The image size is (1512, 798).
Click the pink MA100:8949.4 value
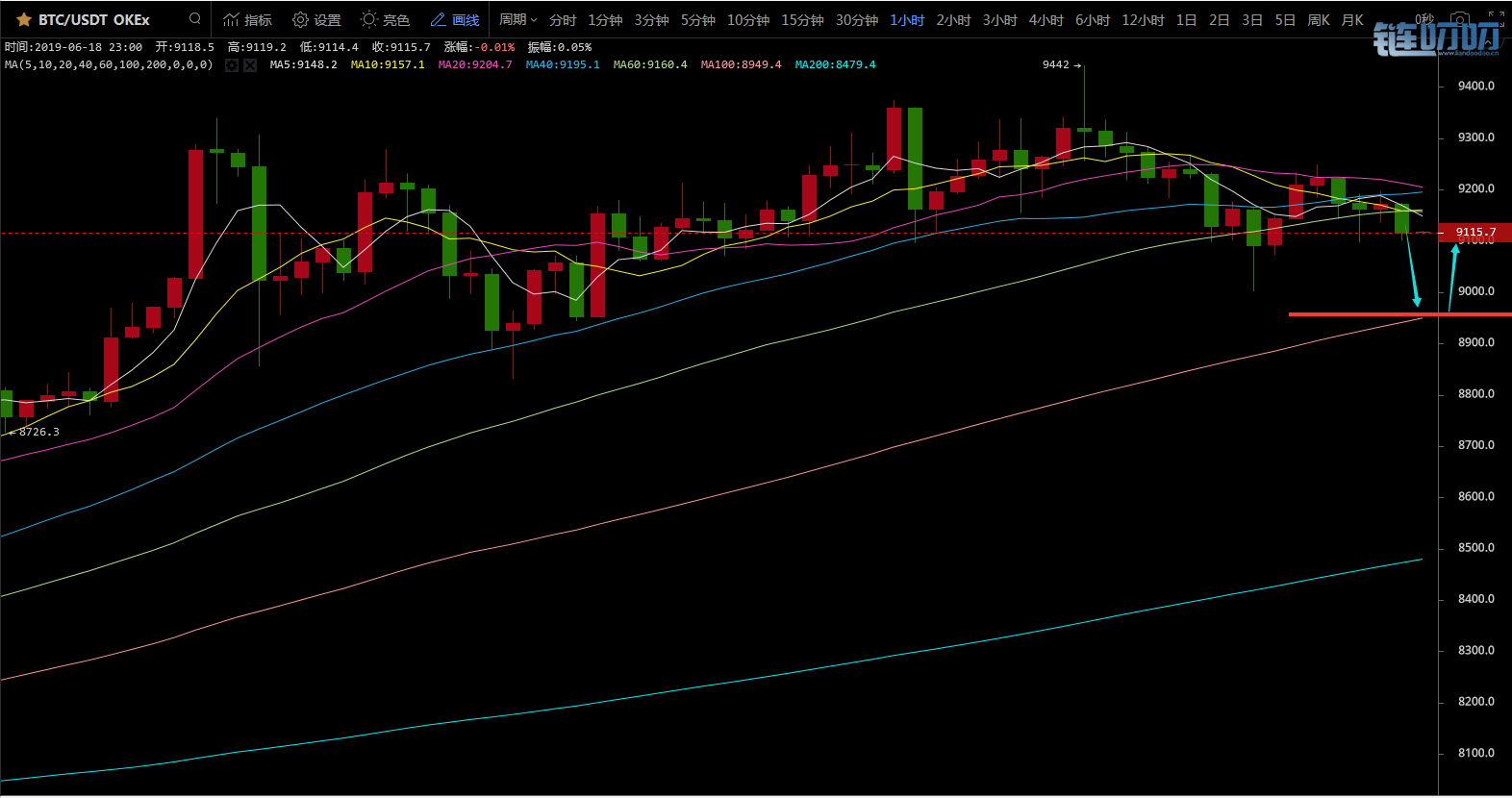741,64
